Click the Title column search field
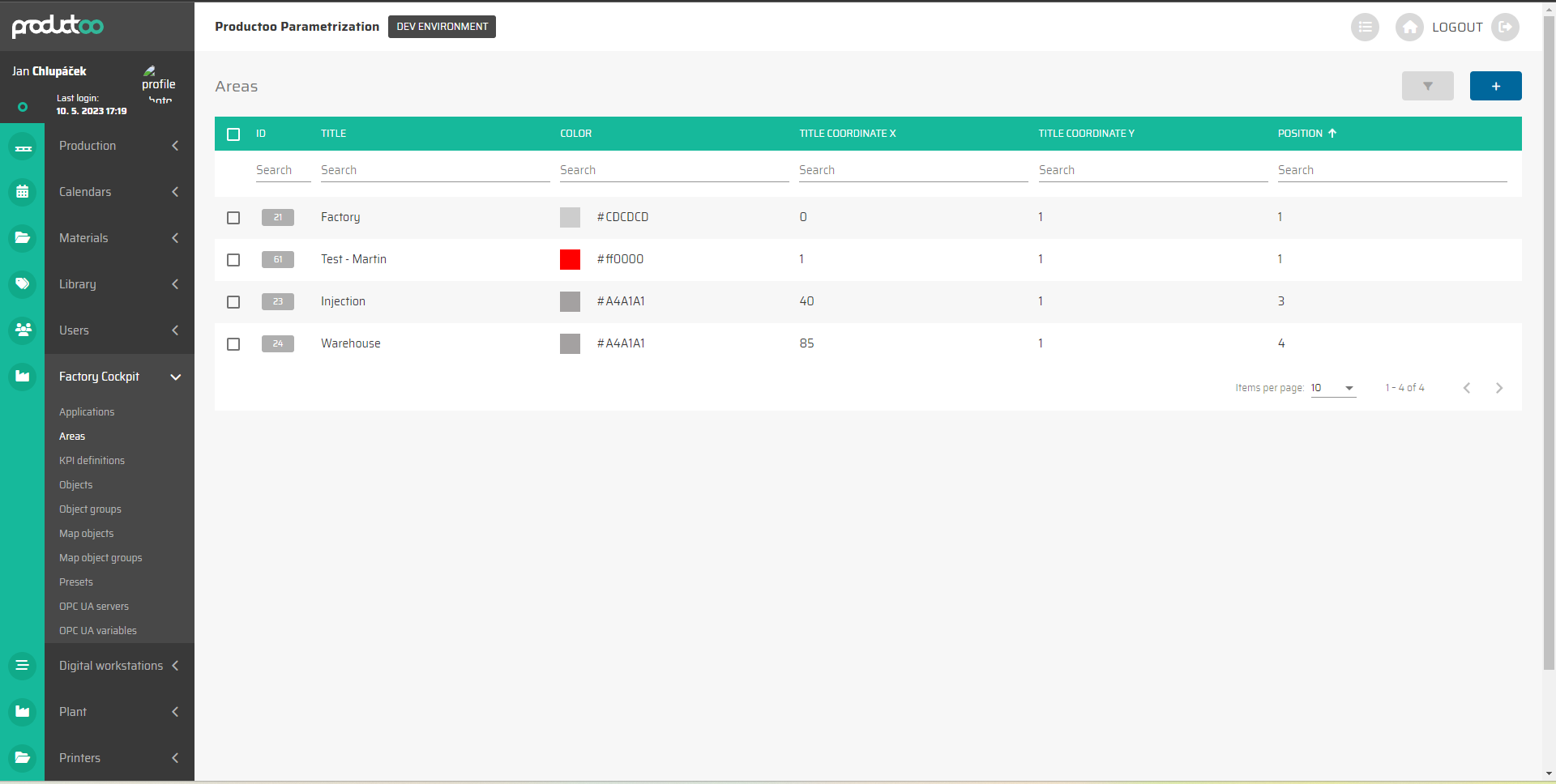This screenshot has width=1556, height=784. 434,170
